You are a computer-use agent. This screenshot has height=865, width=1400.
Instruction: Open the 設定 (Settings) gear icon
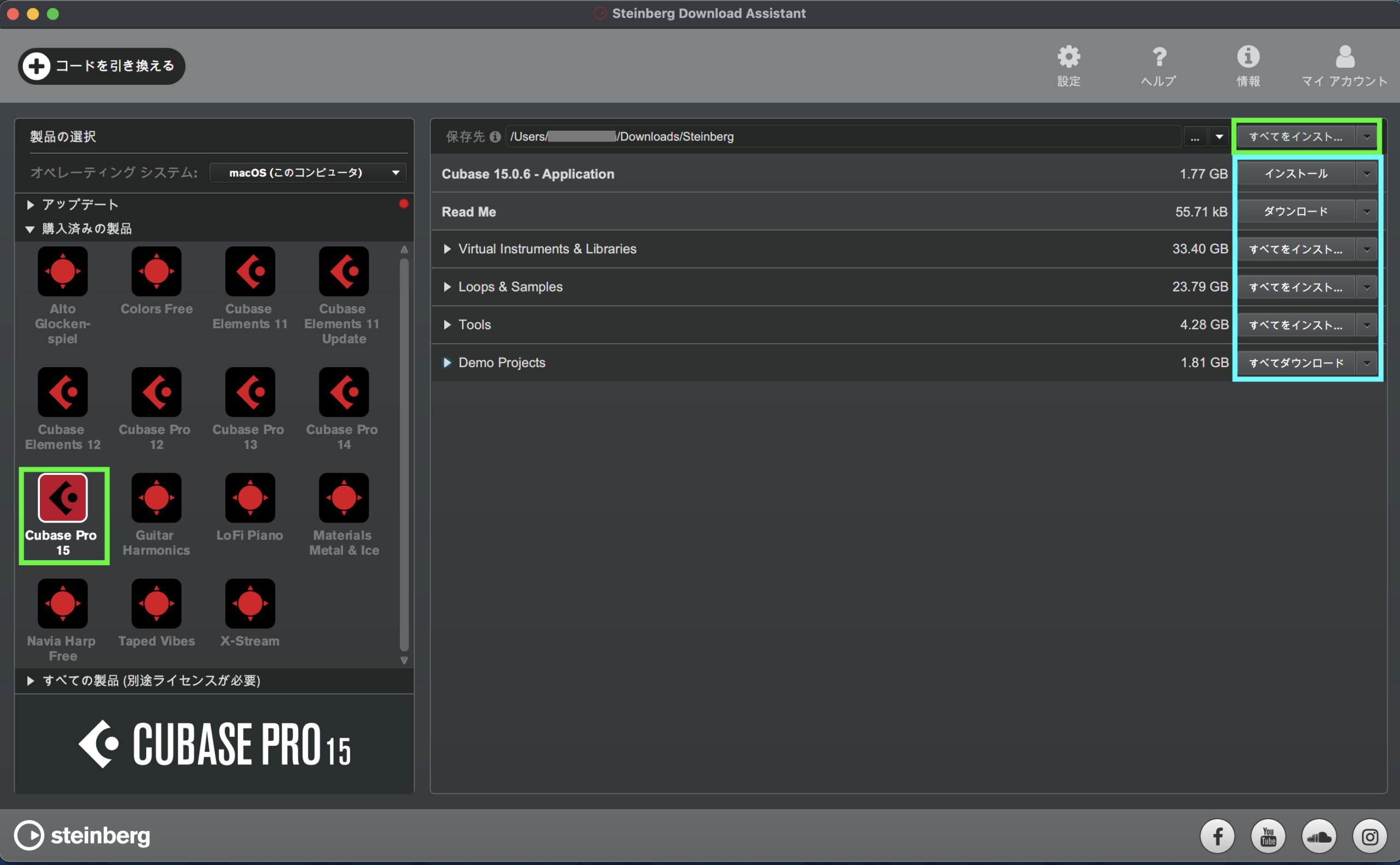1068,57
